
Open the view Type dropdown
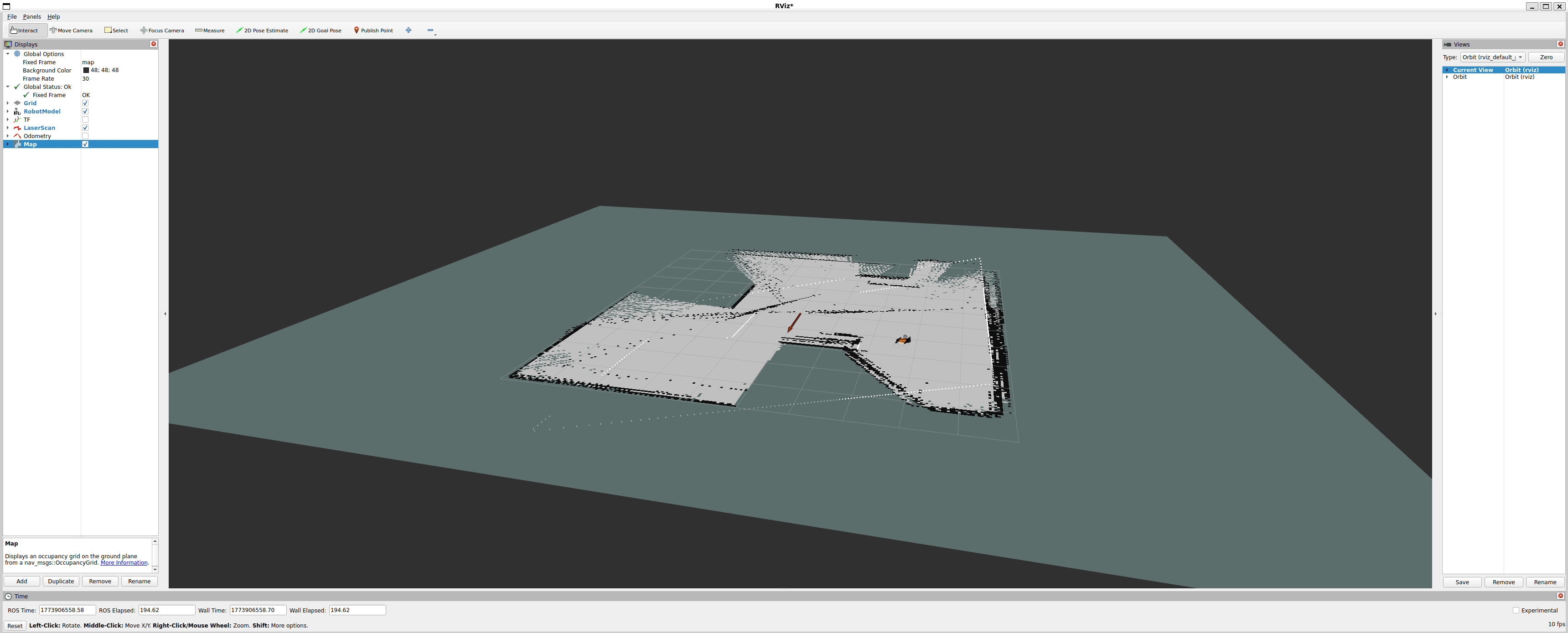point(1492,57)
